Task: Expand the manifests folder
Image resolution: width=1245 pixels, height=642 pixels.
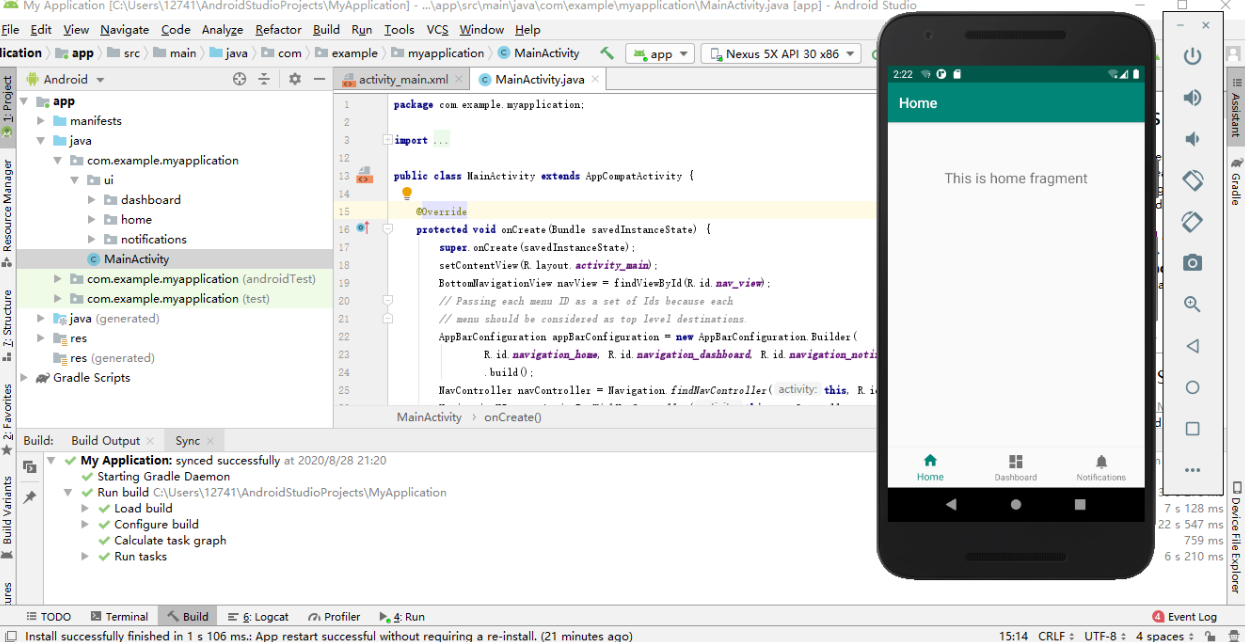Action: click(x=41, y=121)
